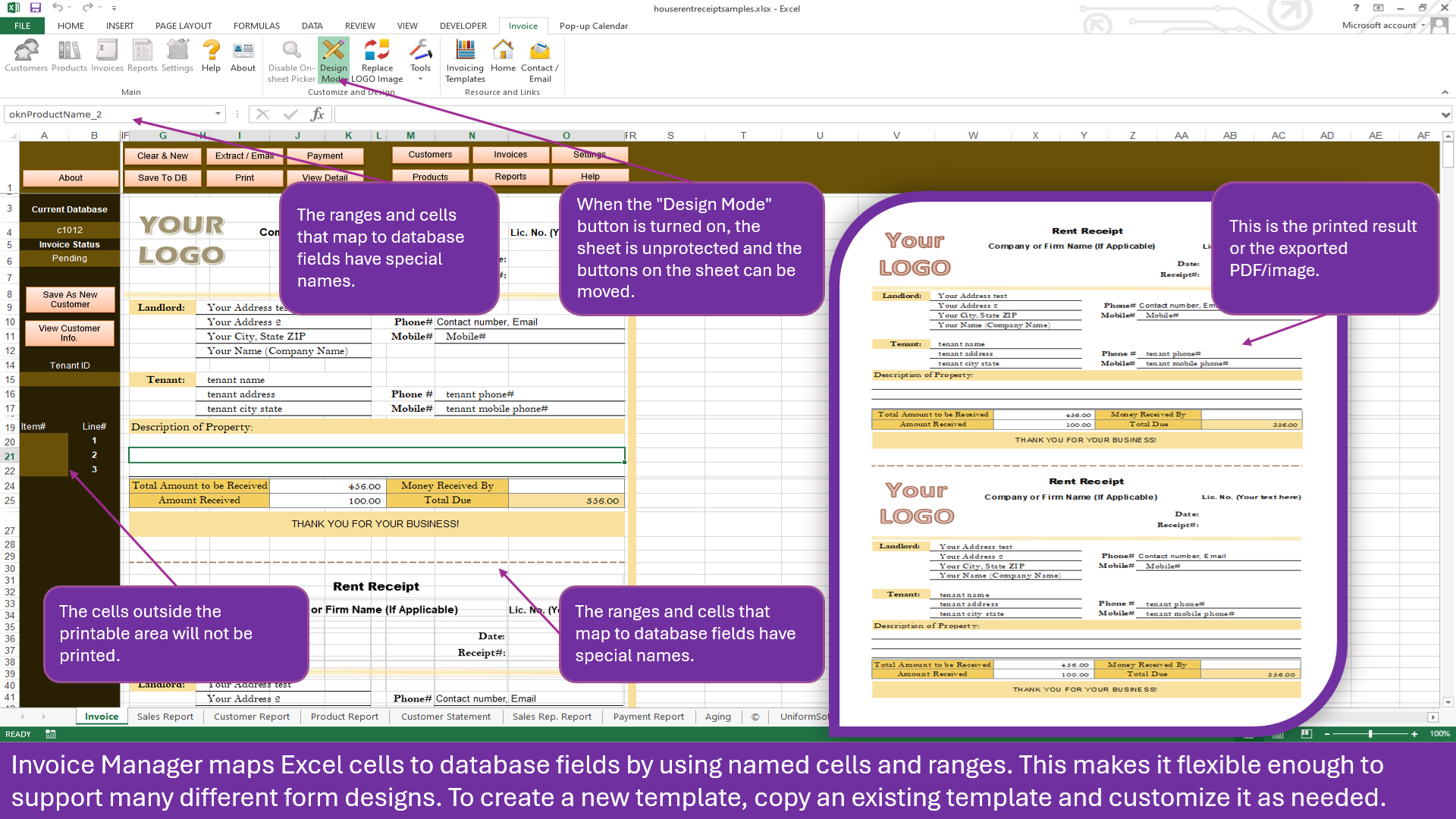Click Replace LOGO Image

point(377,61)
